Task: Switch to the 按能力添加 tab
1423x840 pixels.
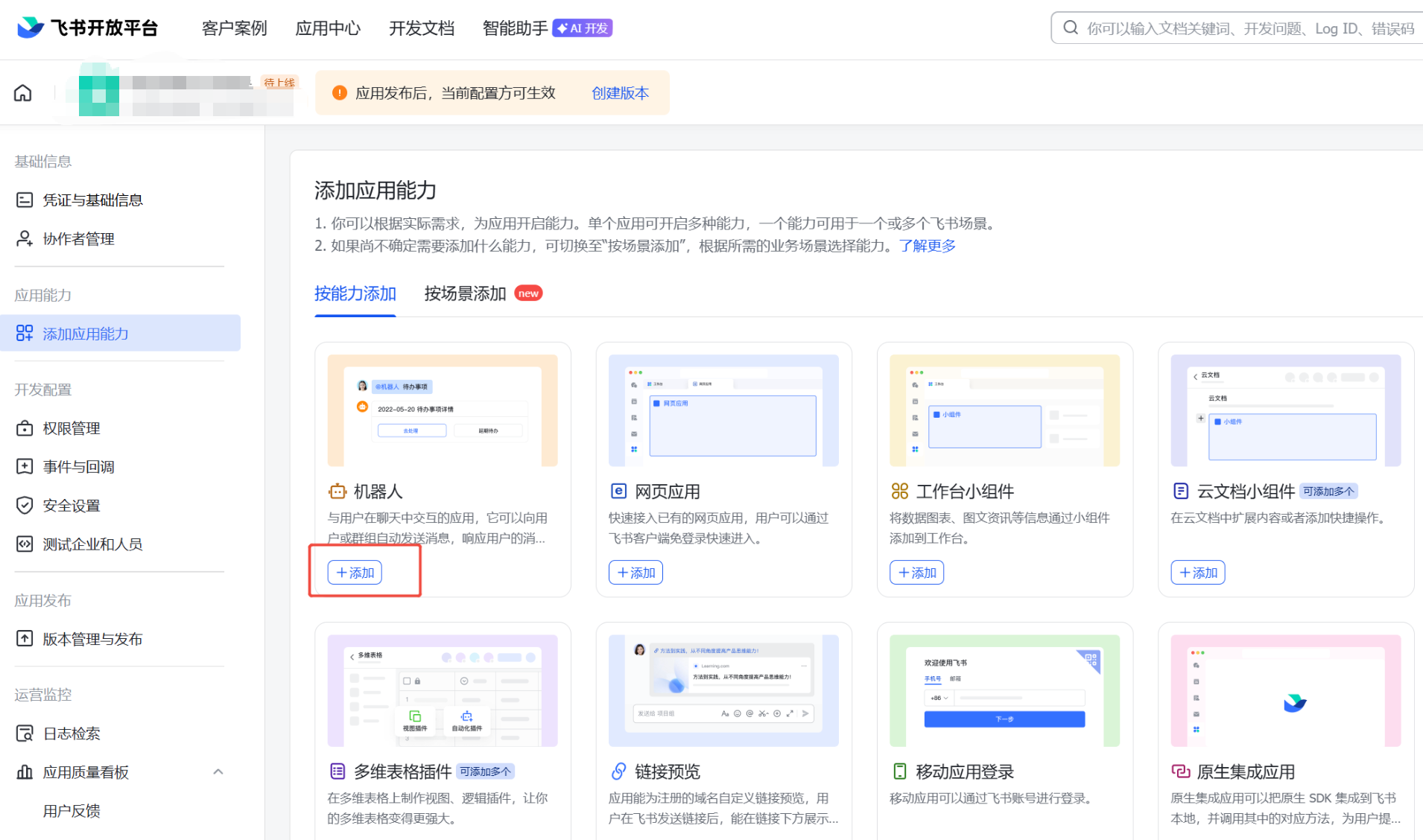Action: pos(355,293)
